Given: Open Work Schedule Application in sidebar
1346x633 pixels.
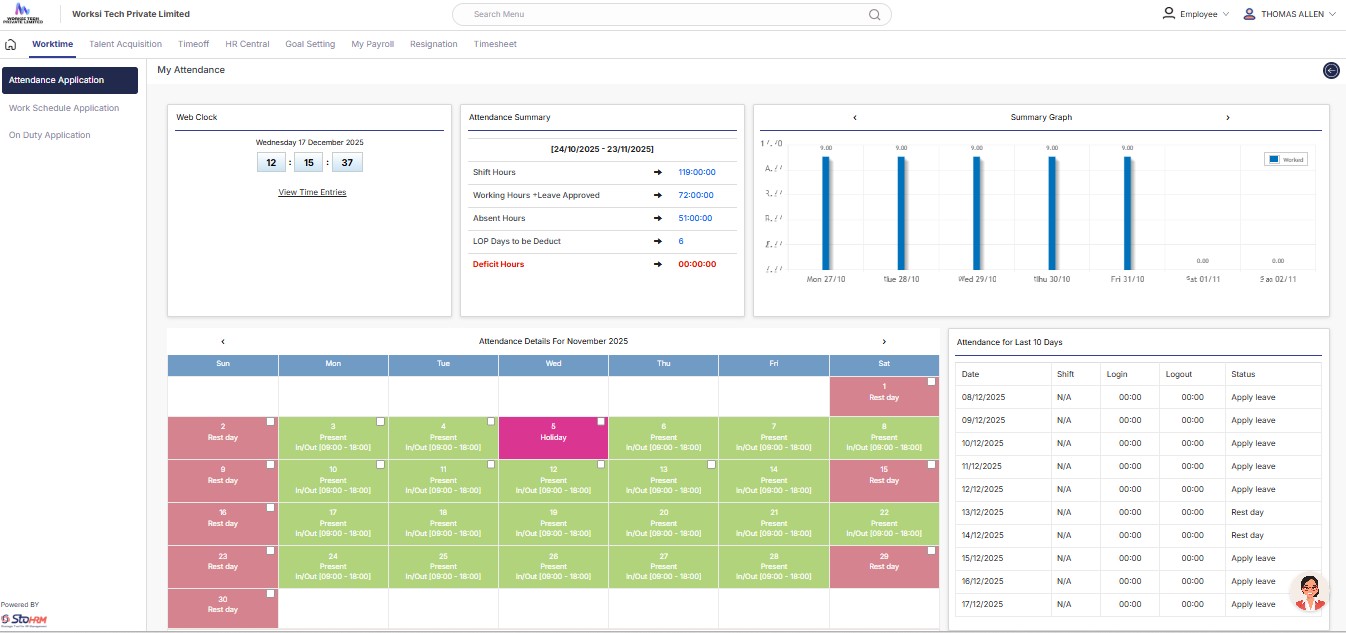Looking at the screenshot, I should point(64,108).
